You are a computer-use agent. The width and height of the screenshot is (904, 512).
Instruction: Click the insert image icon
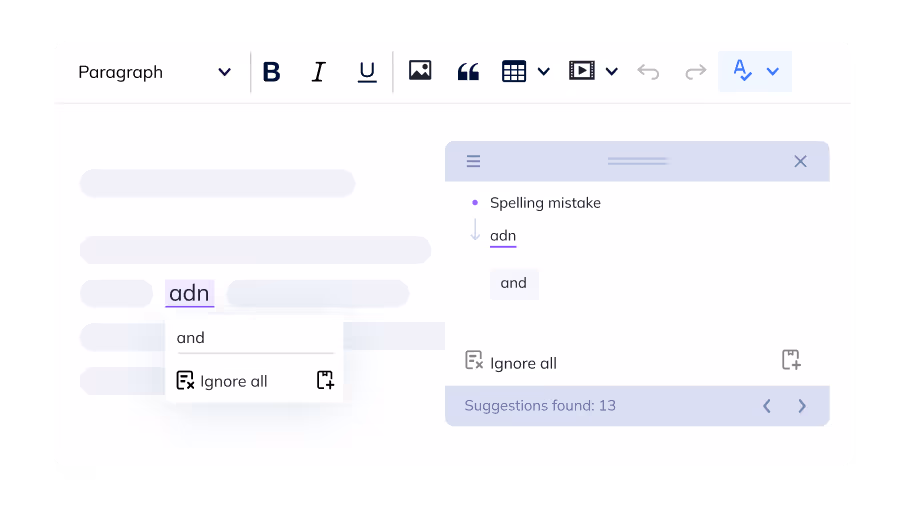pos(420,71)
